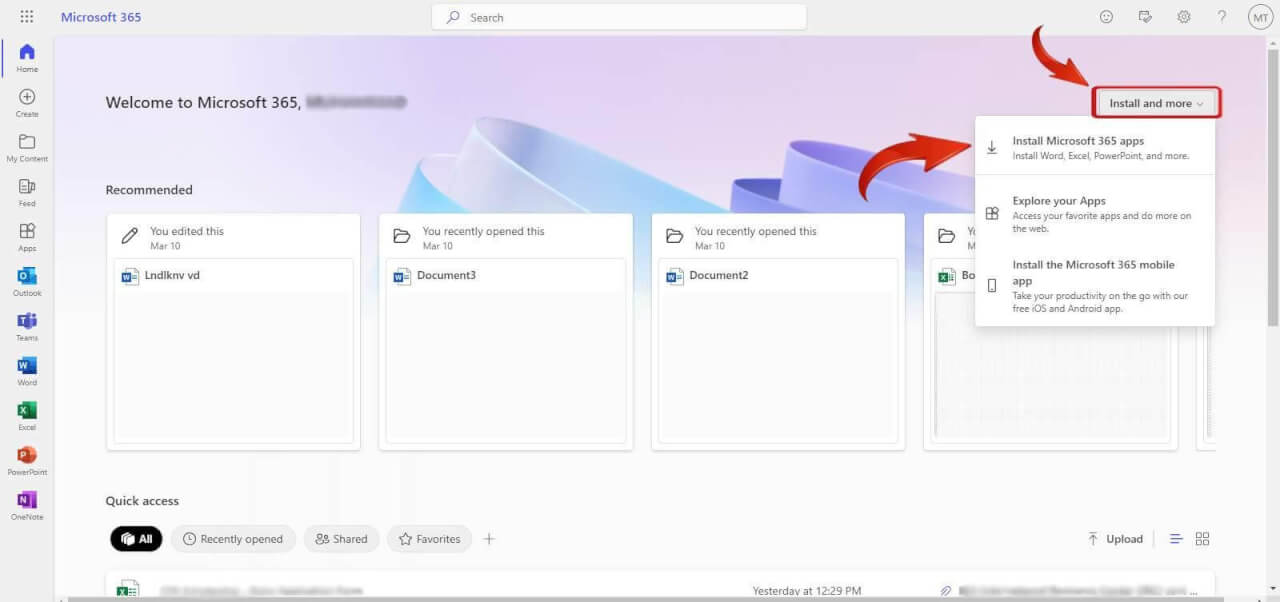Click Word icon on Lndlknv vd card

click(130, 276)
